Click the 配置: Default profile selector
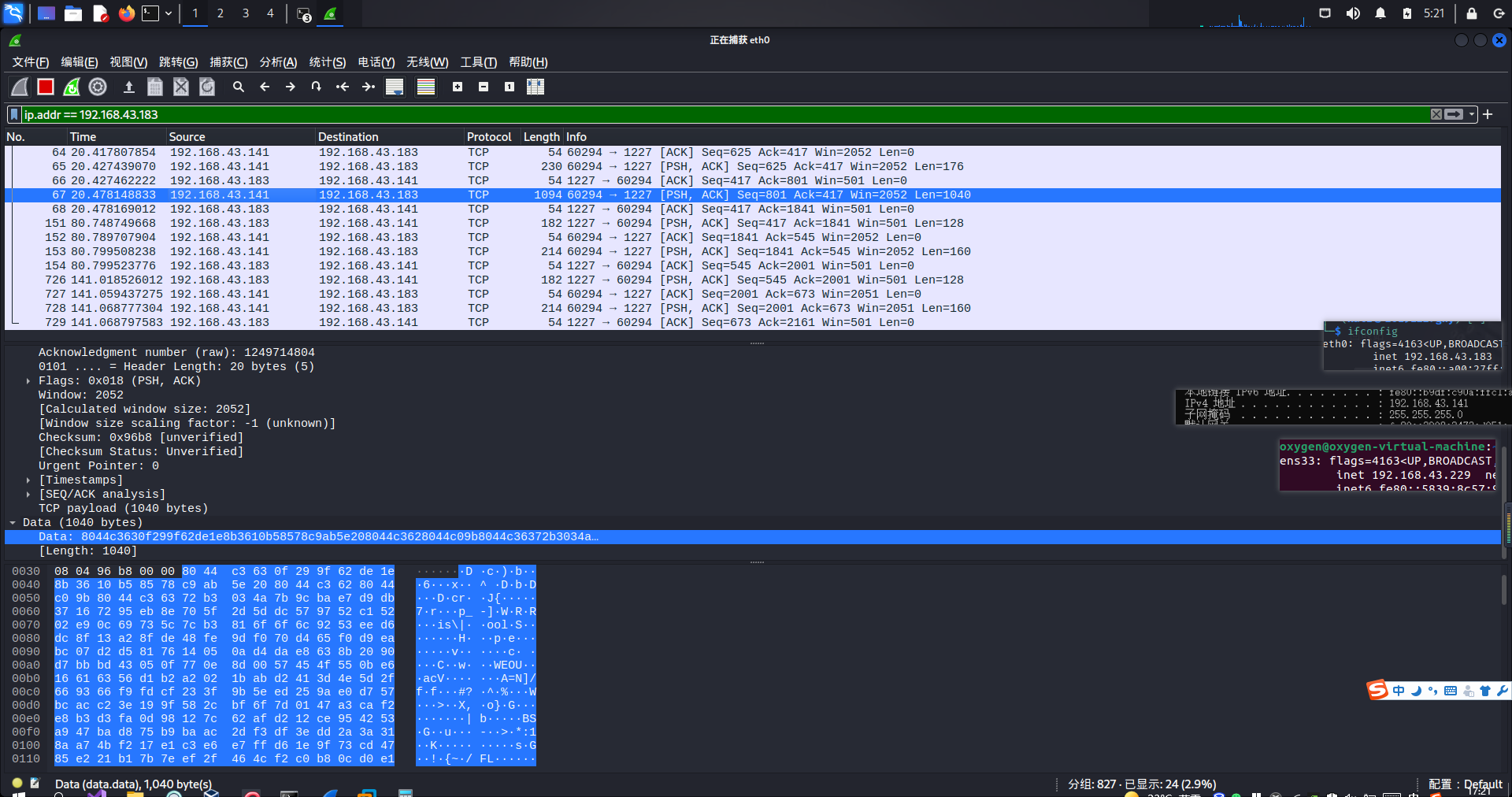 [1465, 784]
